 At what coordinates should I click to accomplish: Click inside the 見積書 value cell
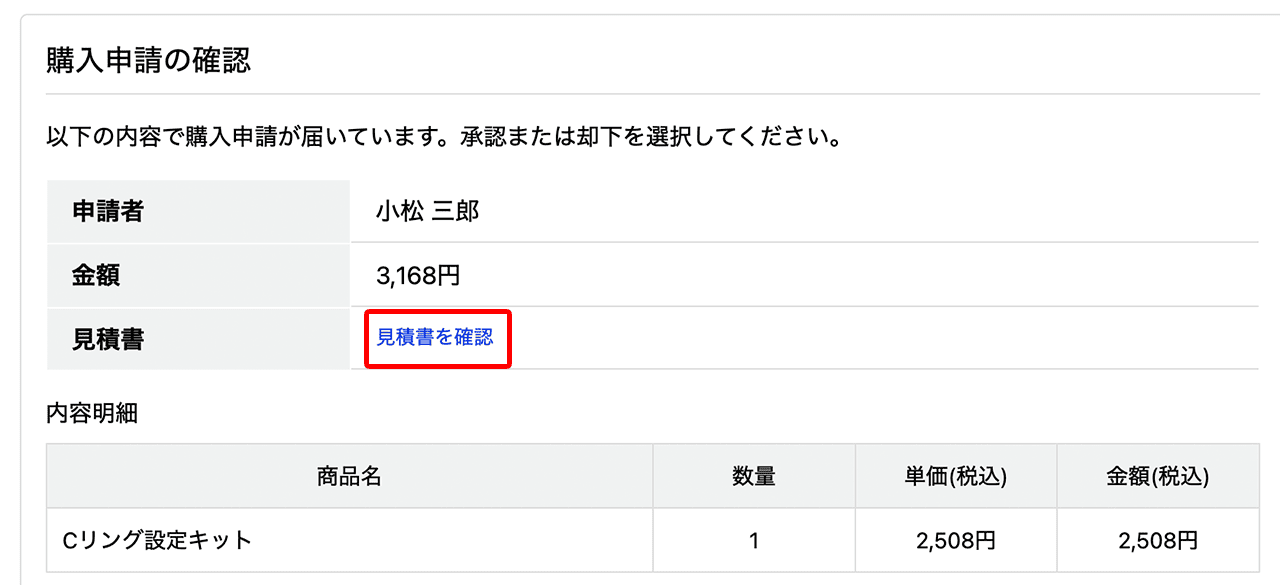600,339
